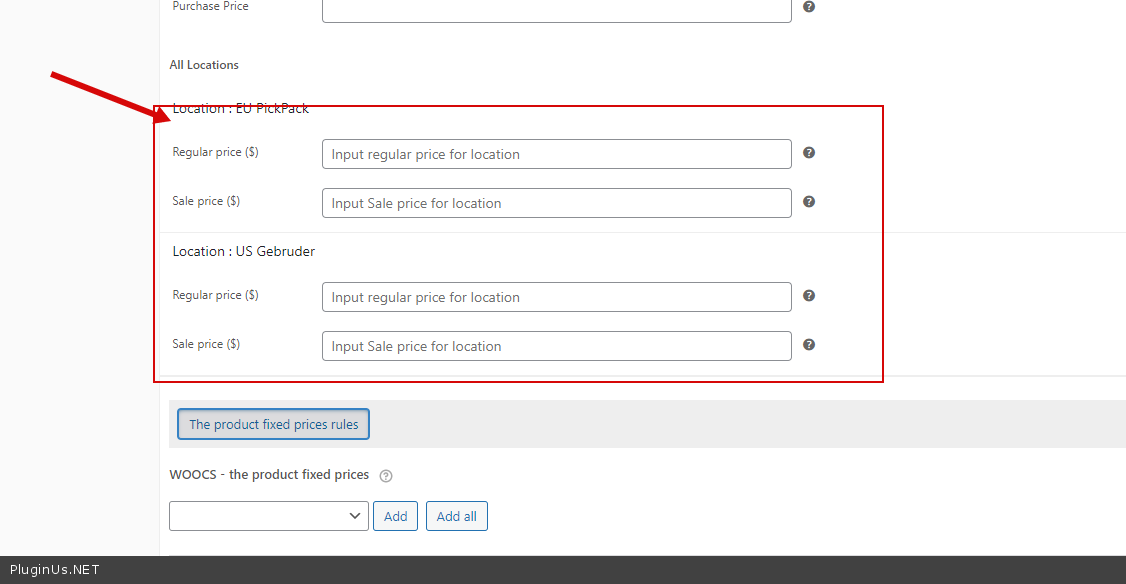Click the Location : US Gebruder heading
This screenshot has height=584, width=1126.
(x=243, y=251)
